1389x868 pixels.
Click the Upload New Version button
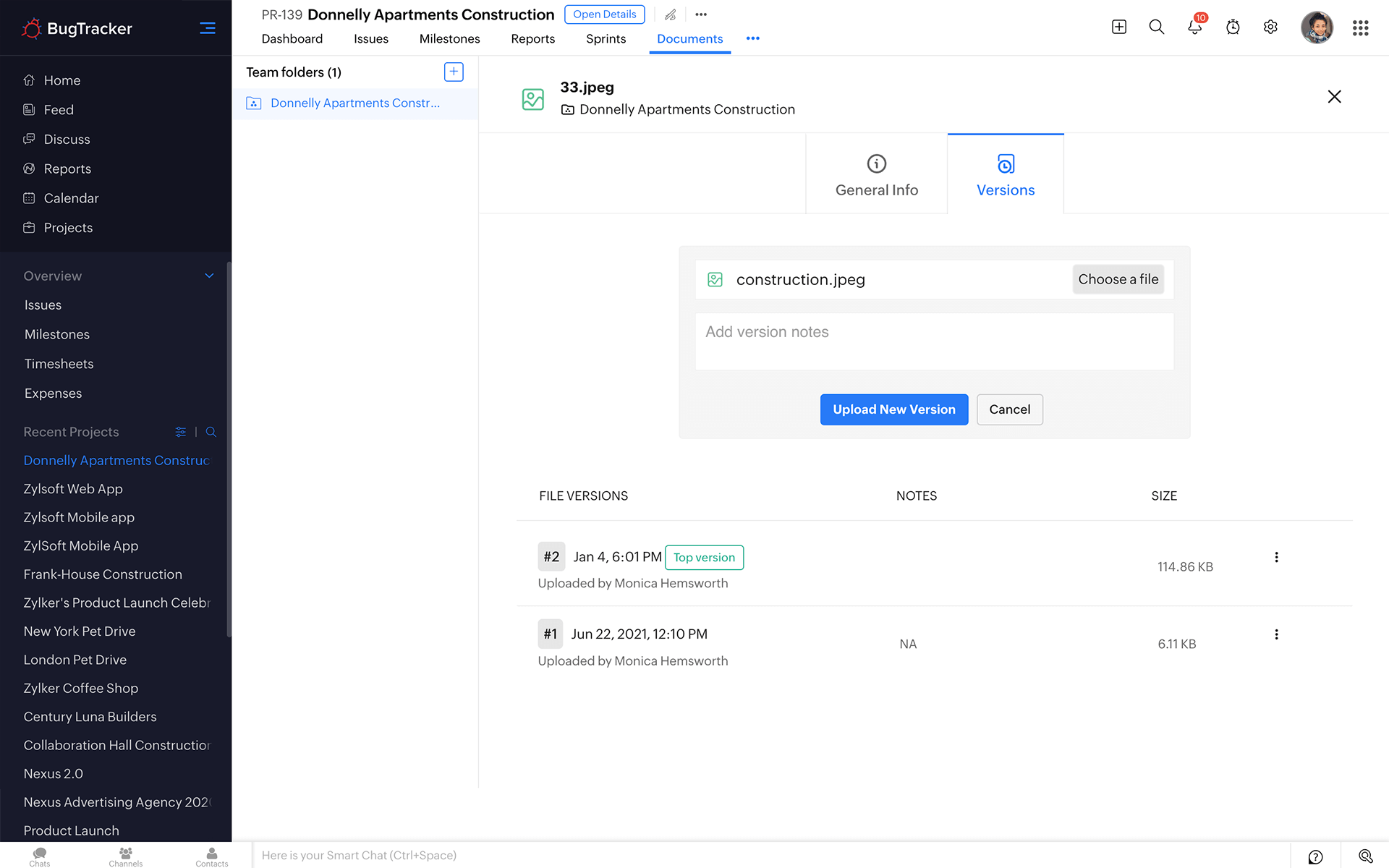click(x=893, y=409)
